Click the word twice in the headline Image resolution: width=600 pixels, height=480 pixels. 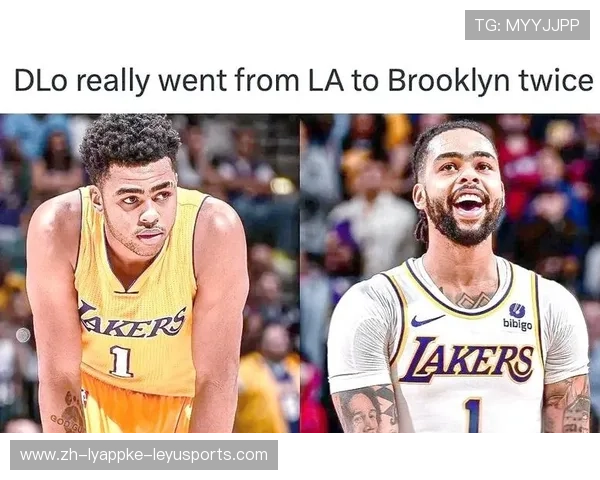tap(556, 80)
